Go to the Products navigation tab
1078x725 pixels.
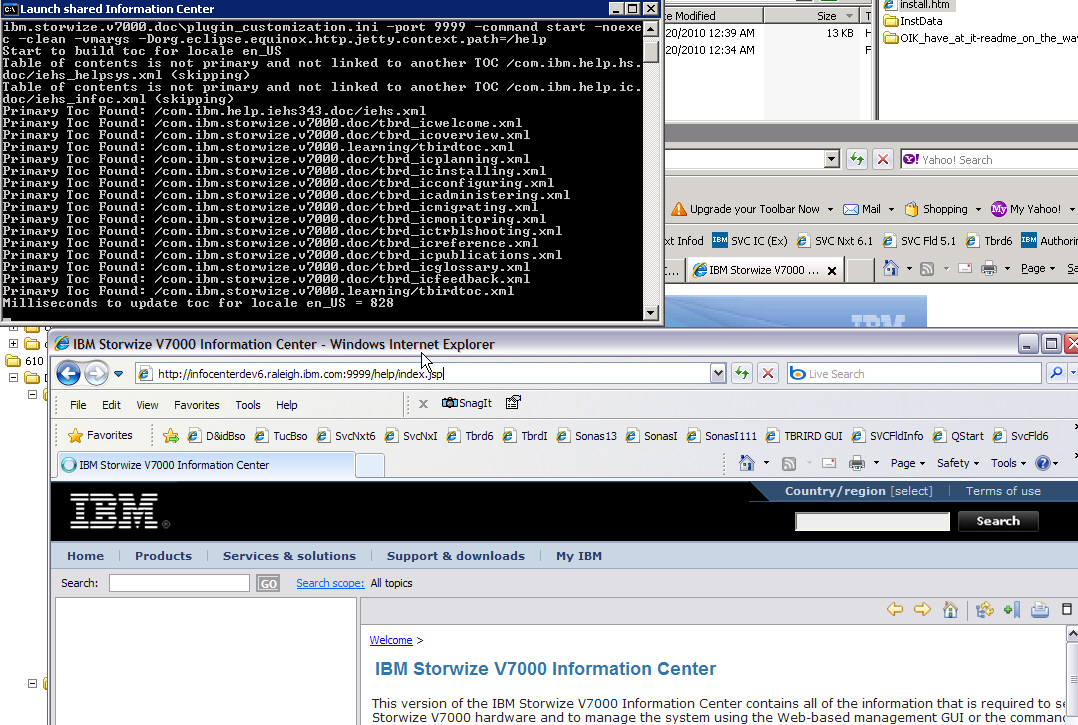(x=163, y=556)
